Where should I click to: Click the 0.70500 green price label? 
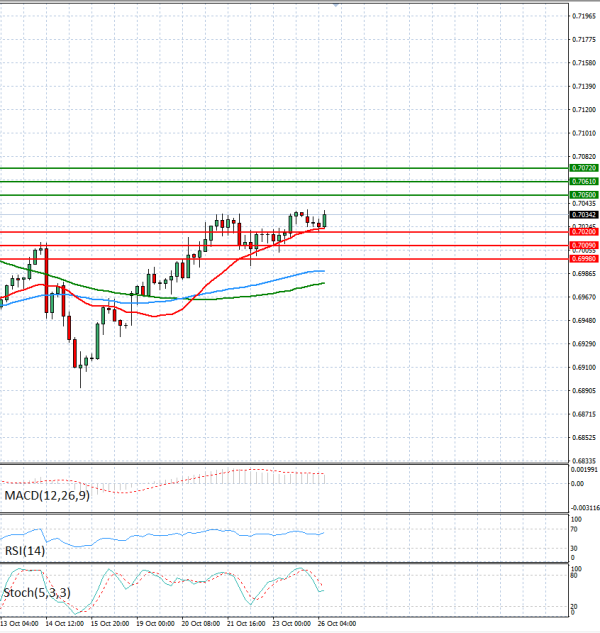[583, 195]
